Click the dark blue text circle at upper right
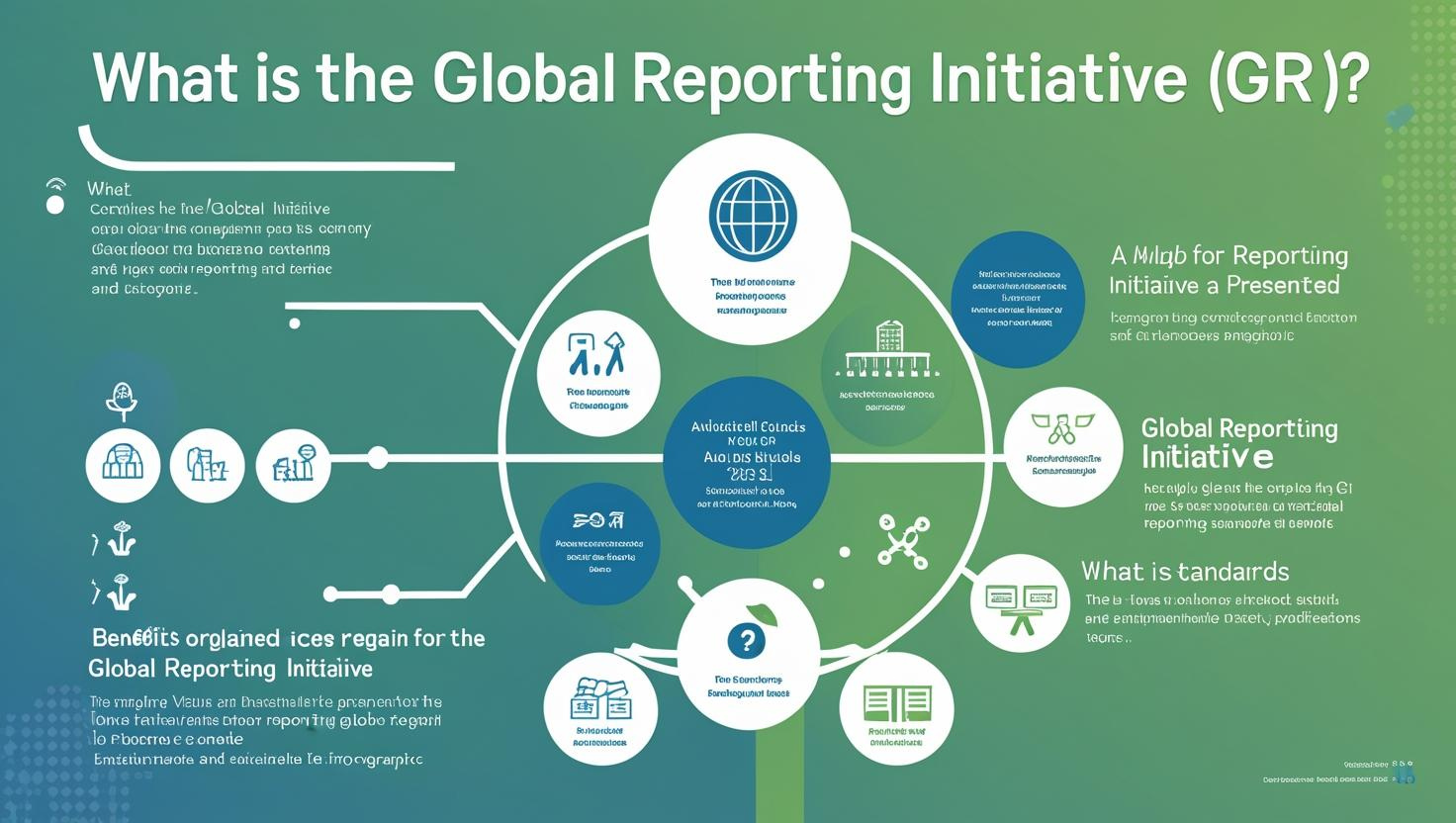 (1018, 299)
